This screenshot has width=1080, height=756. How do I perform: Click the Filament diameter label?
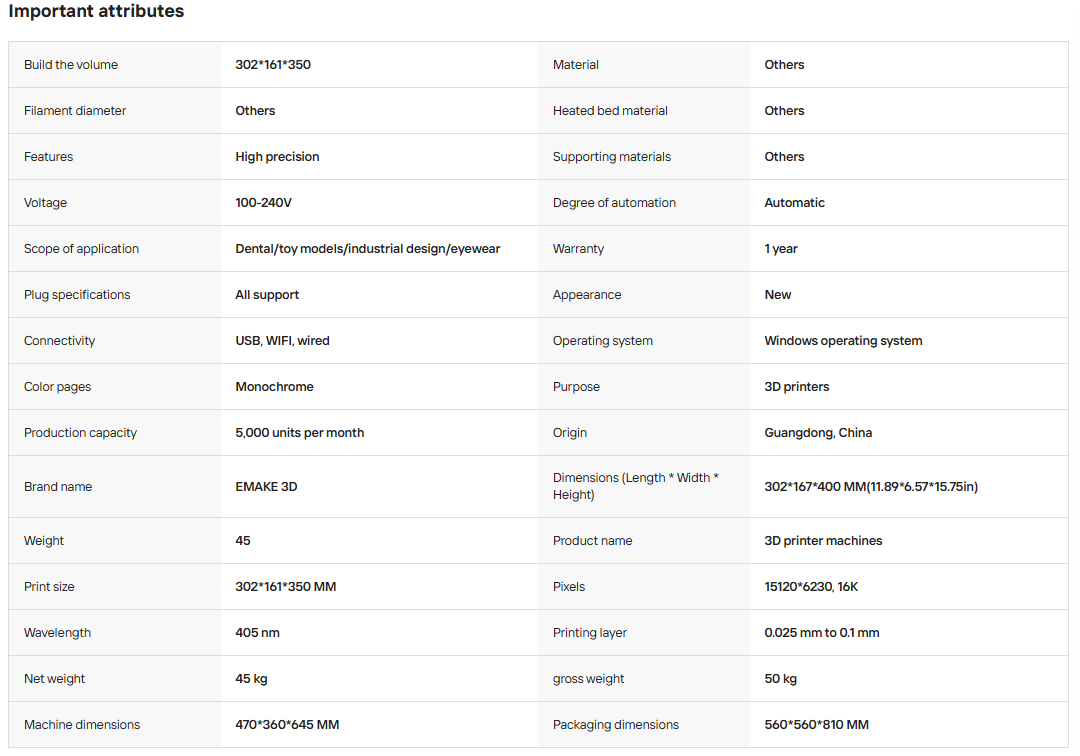75,111
